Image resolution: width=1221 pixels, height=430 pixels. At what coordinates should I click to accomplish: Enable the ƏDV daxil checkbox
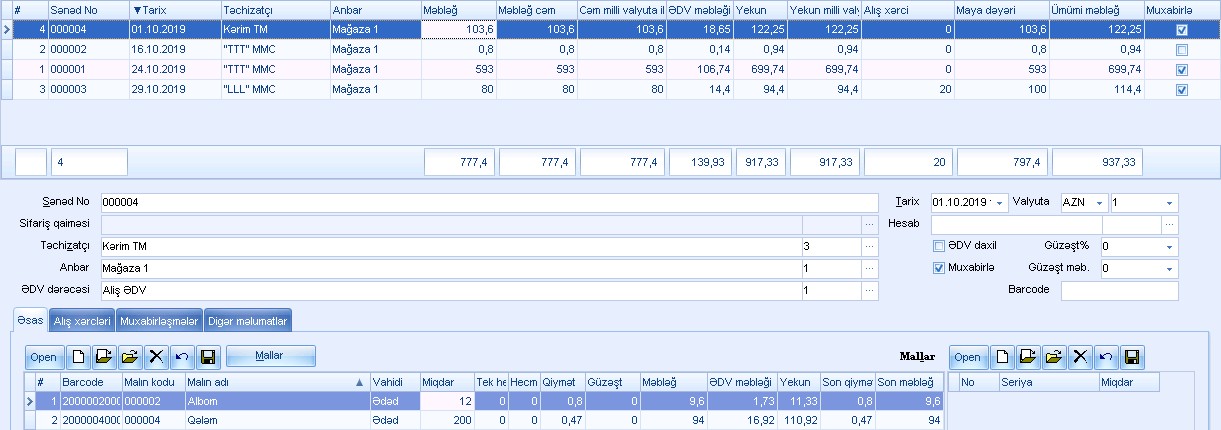click(x=939, y=246)
